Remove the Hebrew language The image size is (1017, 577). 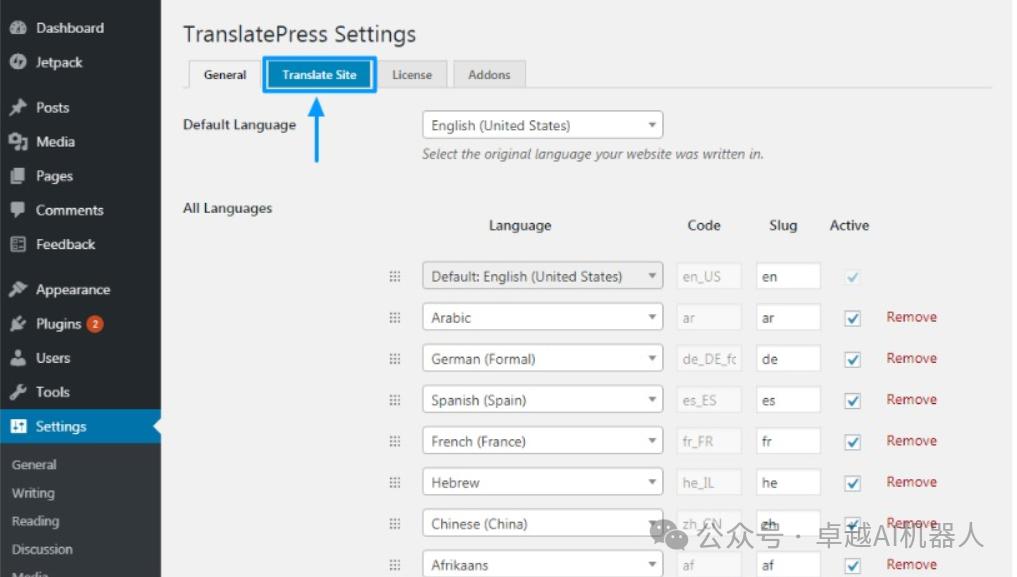(x=911, y=482)
